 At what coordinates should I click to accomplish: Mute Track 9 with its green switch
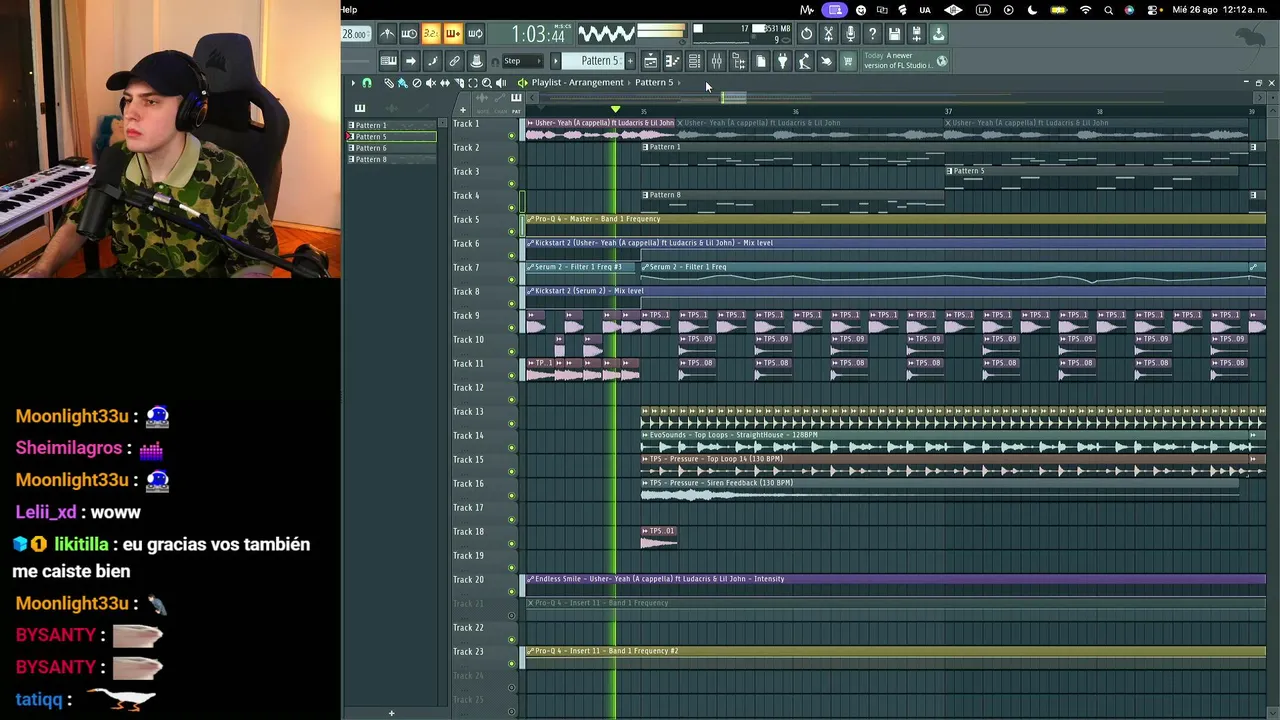[512, 327]
